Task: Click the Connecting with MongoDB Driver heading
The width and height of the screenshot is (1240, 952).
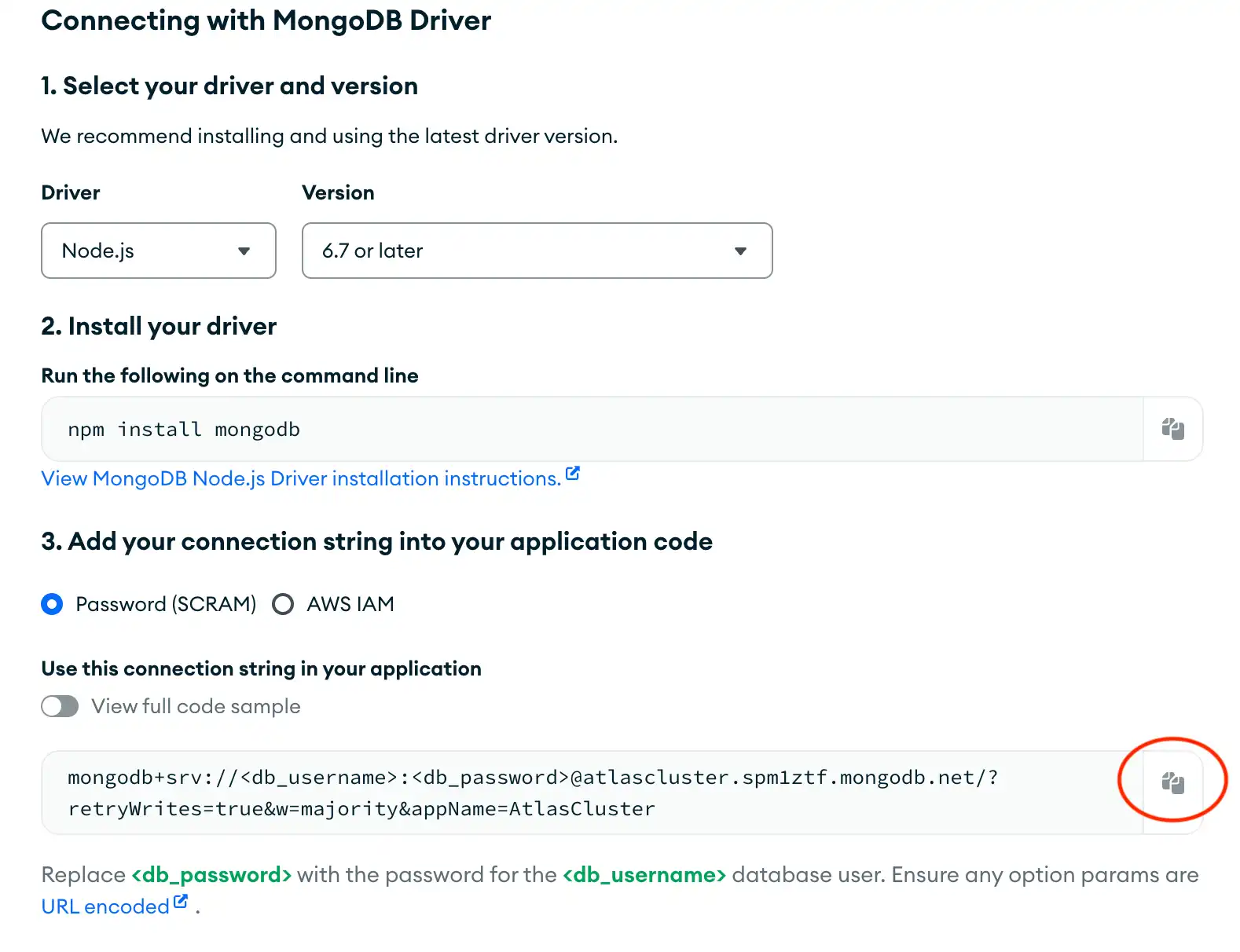Action: coord(266,20)
